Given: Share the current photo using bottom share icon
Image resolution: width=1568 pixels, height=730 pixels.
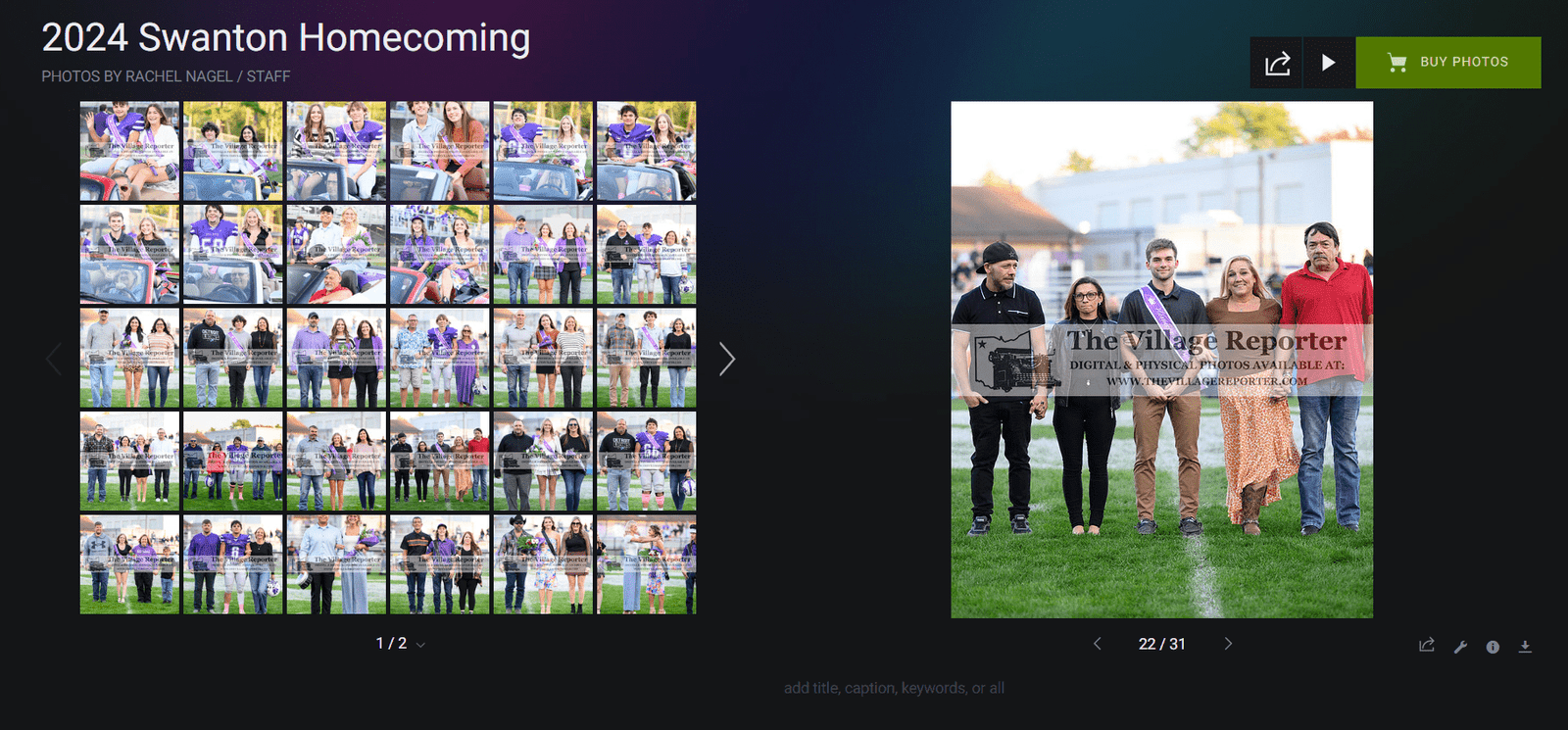Looking at the screenshot, I should pos(1427,646).
